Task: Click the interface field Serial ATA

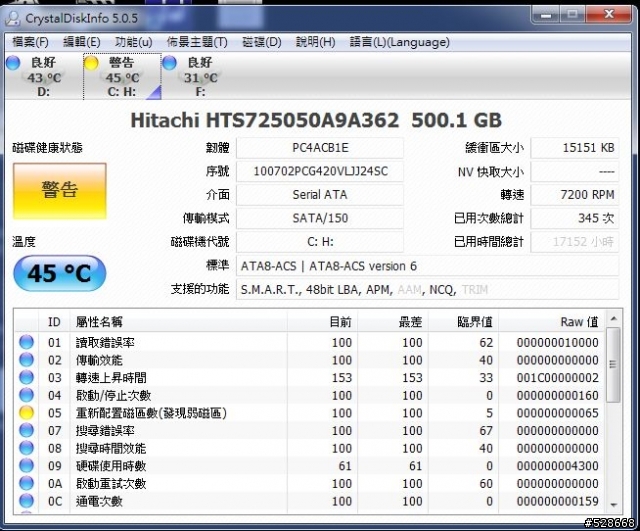Action: pos(320,195)
